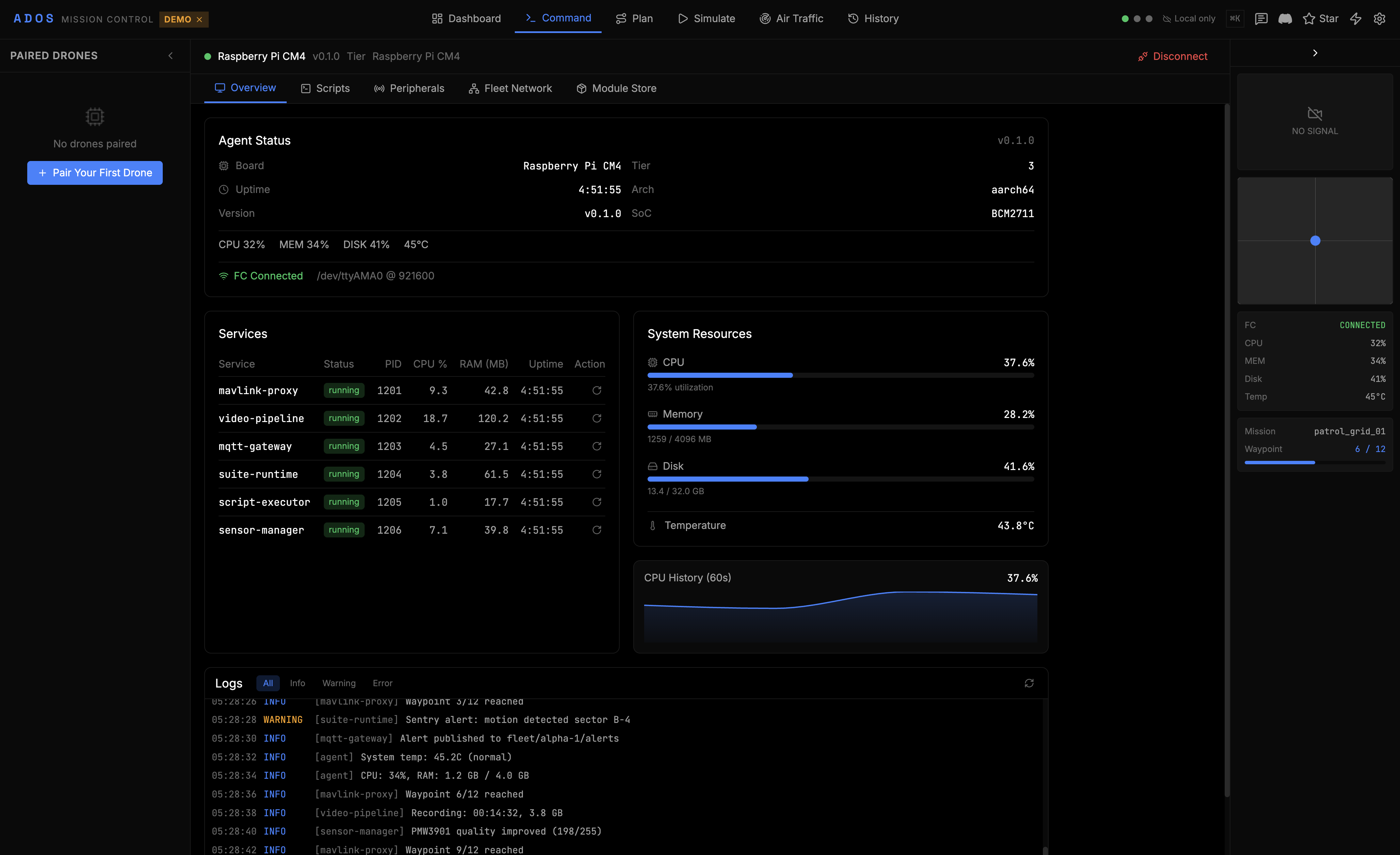Image resolution: width=1400 pixels, height=855 pixels.
Task: Open the chat message icon
Action: point(1261,19)
